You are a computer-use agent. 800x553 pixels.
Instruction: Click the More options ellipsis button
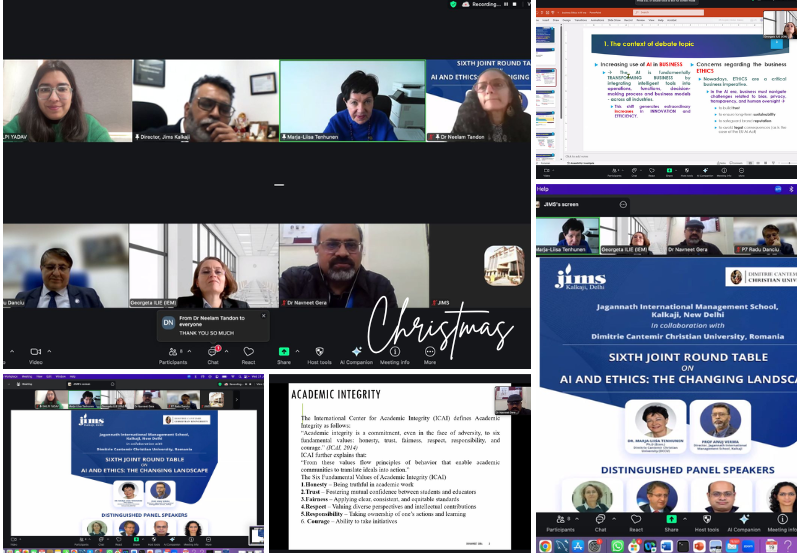coord(430,352)
